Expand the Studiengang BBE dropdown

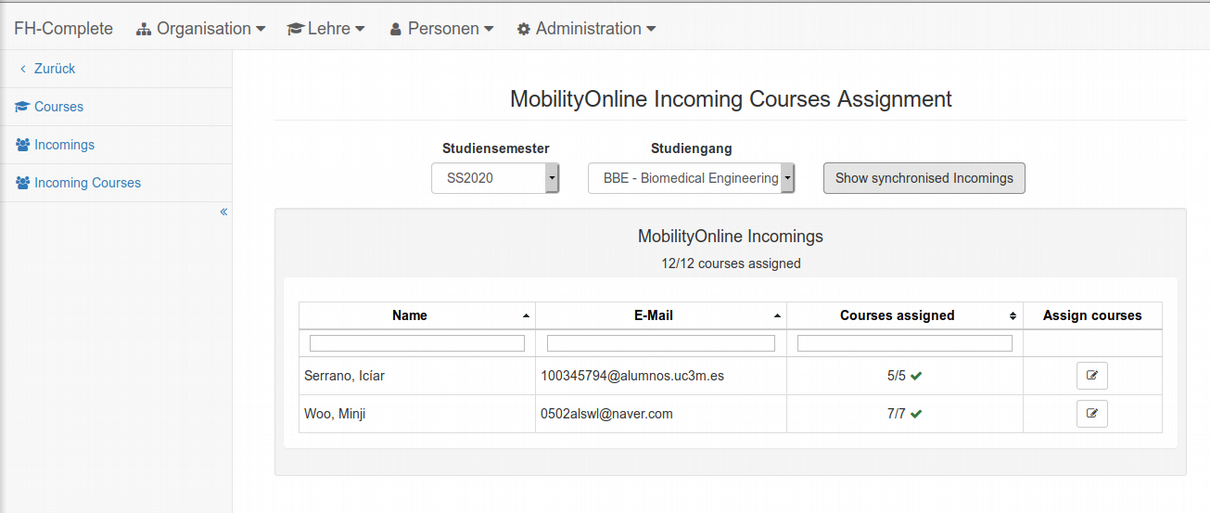691,178
